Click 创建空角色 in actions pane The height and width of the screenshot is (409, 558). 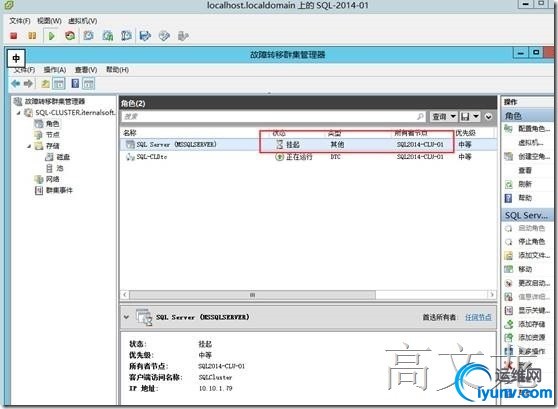coord(533,157)
